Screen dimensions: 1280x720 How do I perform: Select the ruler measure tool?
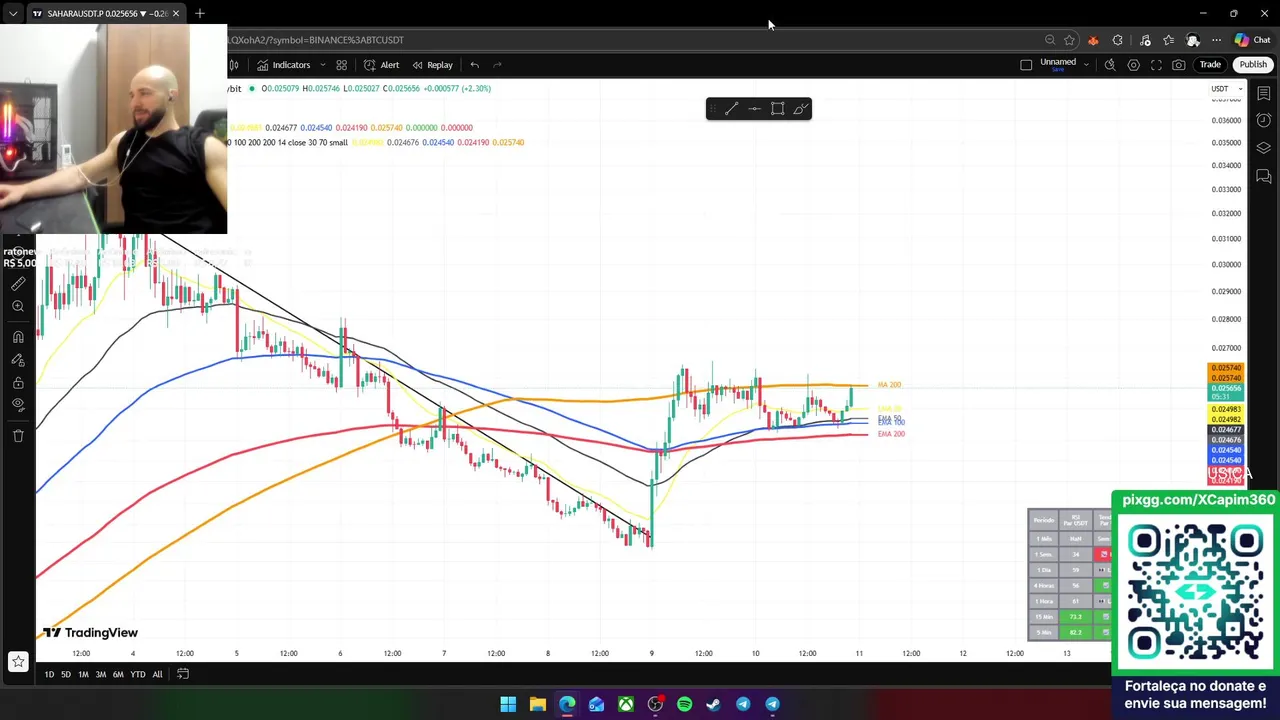click(x=18, y=284)
